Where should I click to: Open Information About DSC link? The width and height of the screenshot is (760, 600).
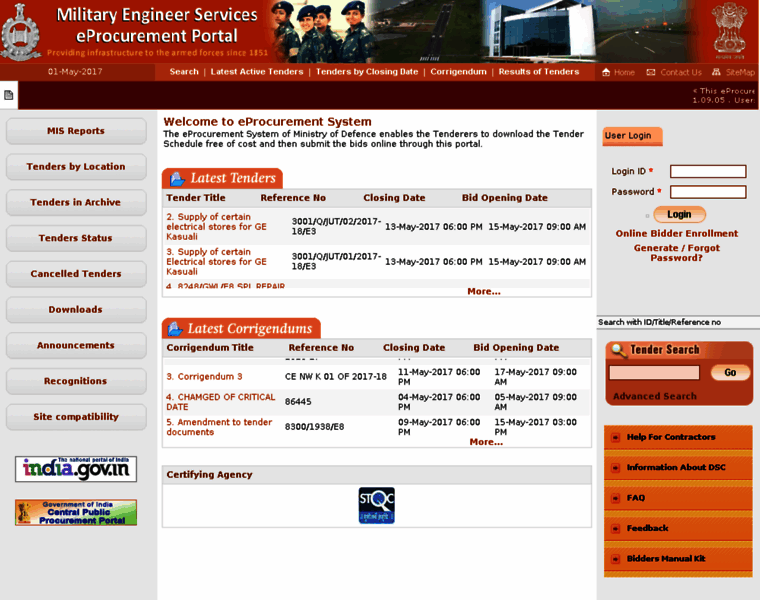point(676,468)
